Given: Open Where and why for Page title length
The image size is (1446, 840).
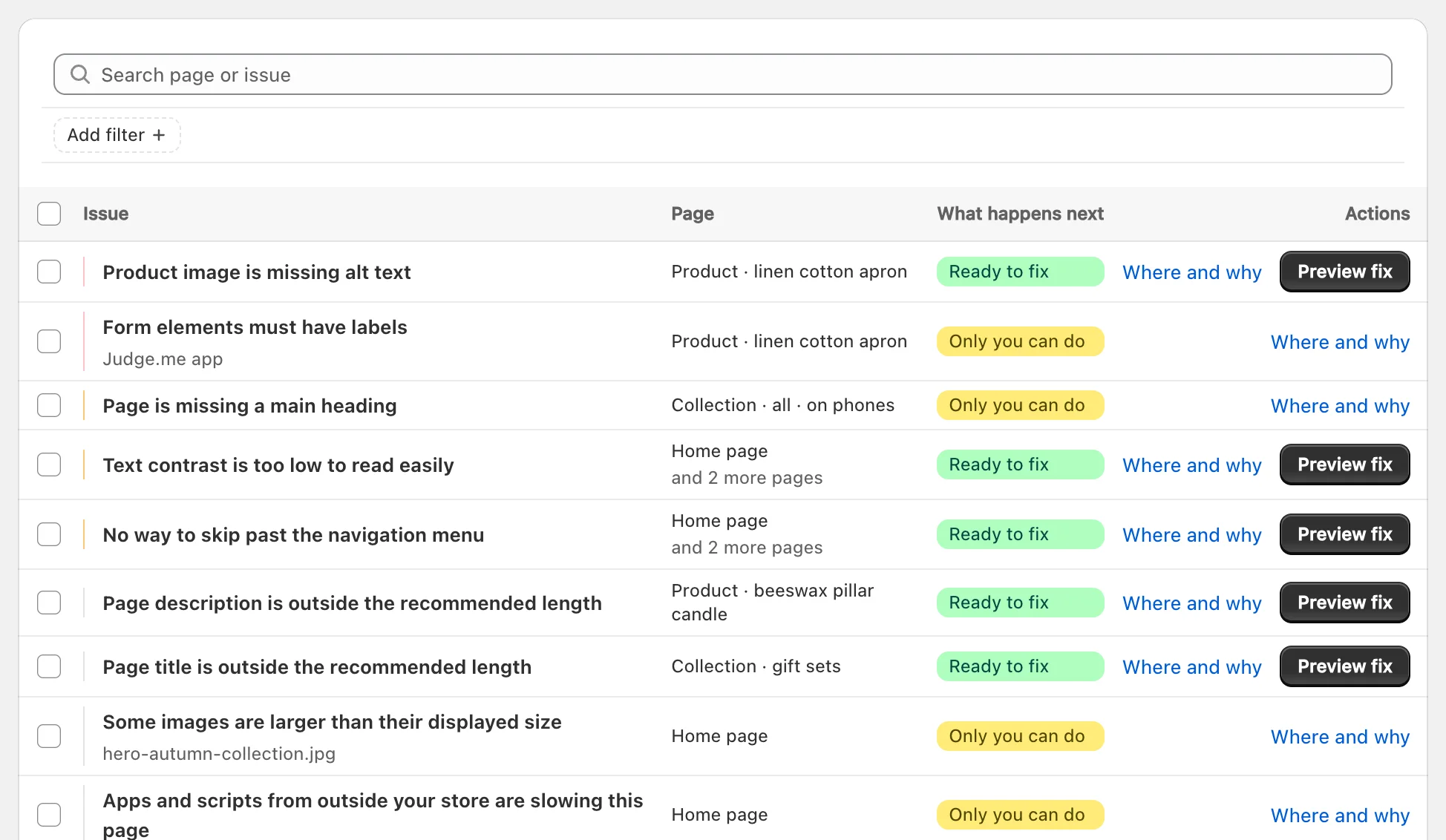Looking at the screenshot, I should point(1191,667).
